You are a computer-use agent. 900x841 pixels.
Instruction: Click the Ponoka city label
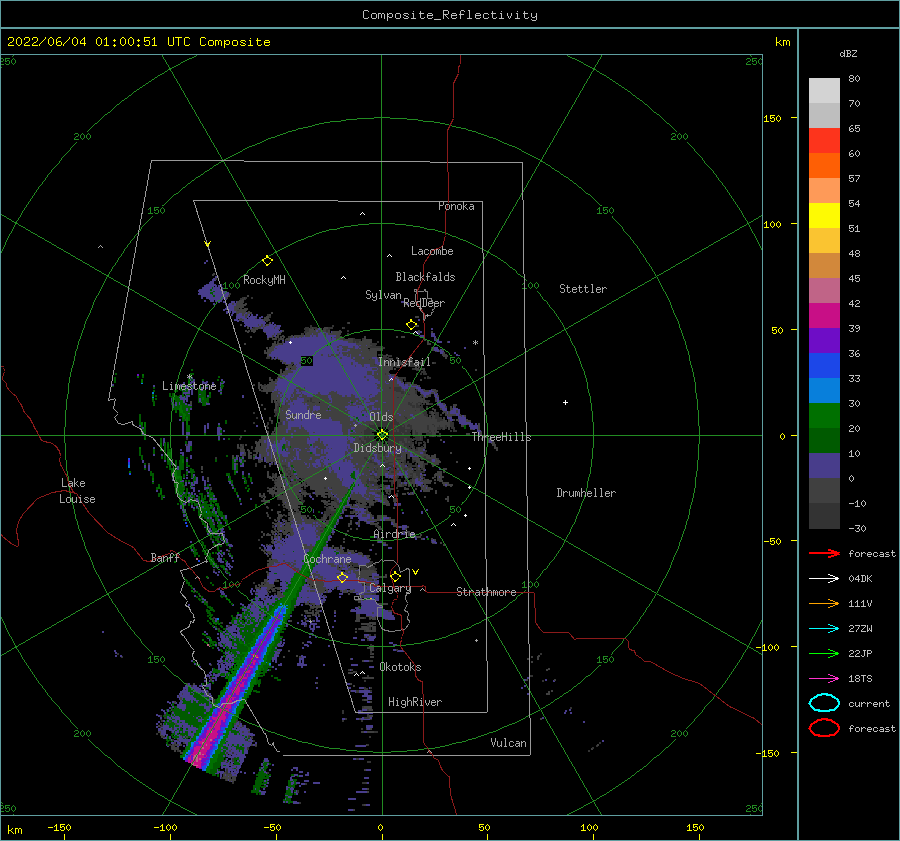pyautogui.click(x=456, y=206)
